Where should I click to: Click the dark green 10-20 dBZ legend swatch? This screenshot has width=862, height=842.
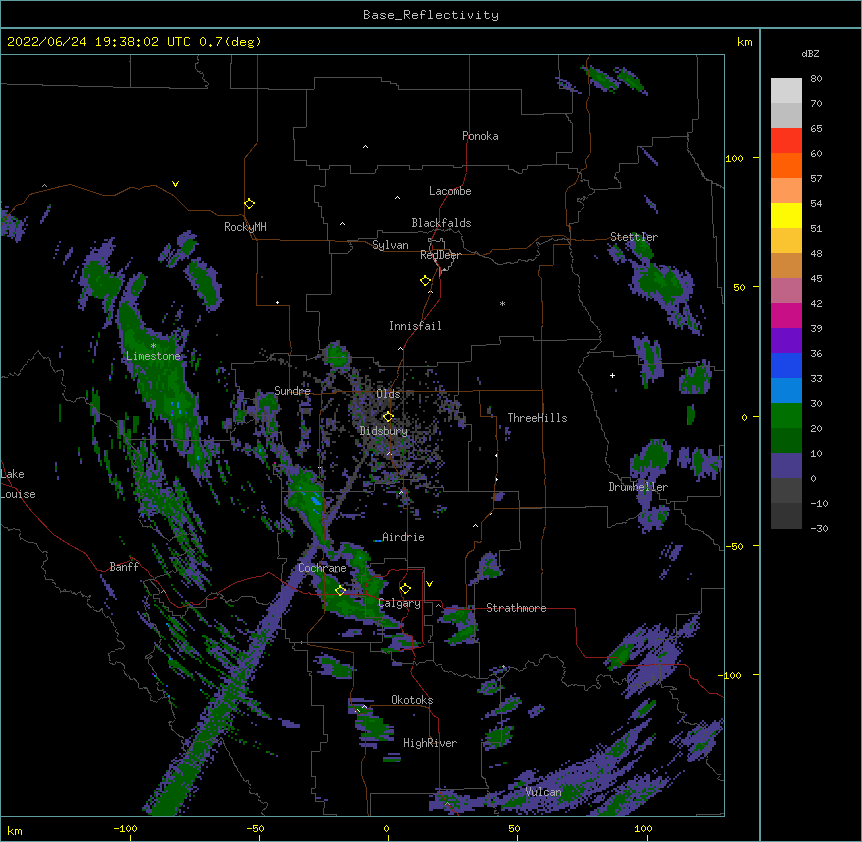786,441
